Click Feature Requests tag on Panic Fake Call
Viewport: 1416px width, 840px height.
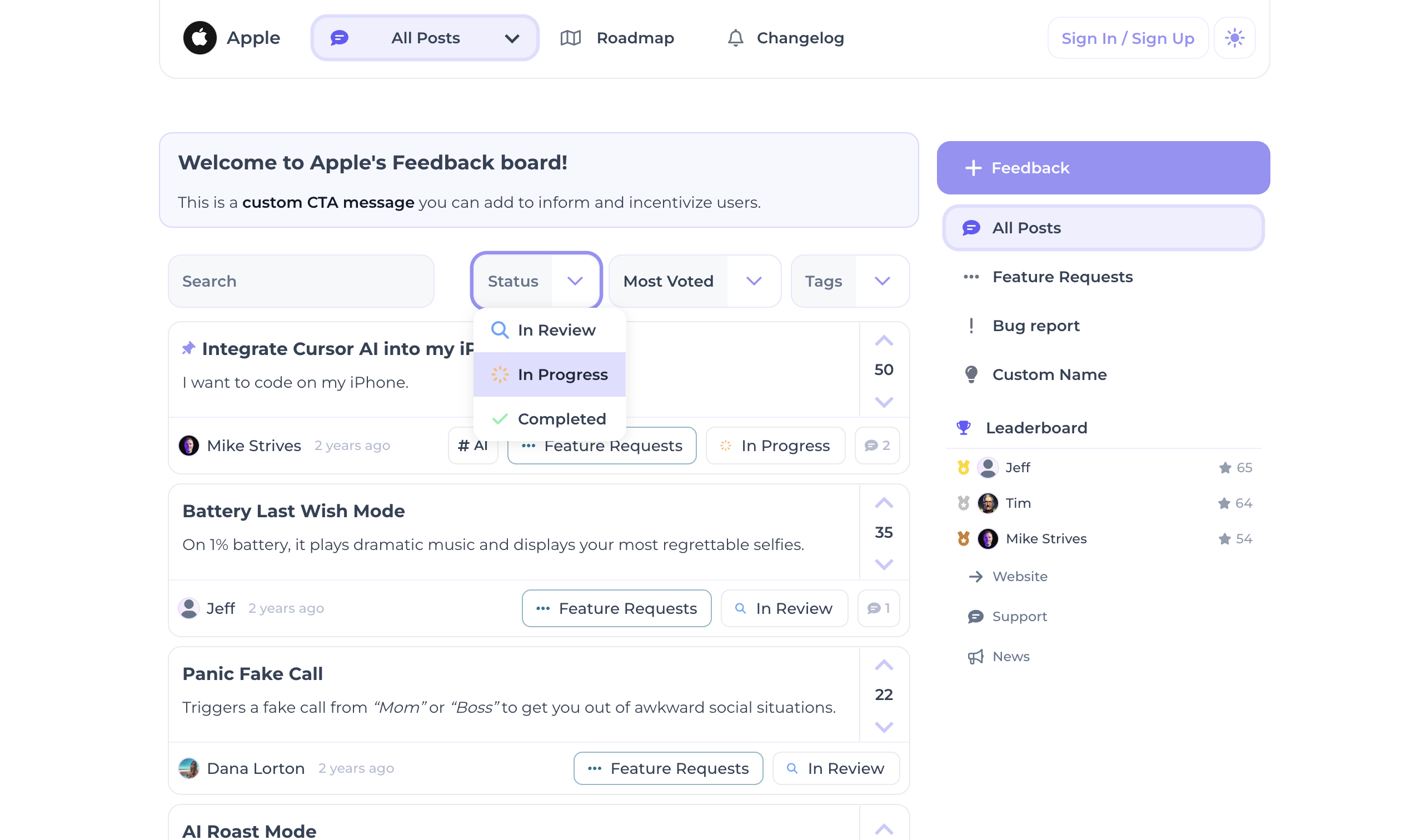pyautogui.click(x=668, y=768)
